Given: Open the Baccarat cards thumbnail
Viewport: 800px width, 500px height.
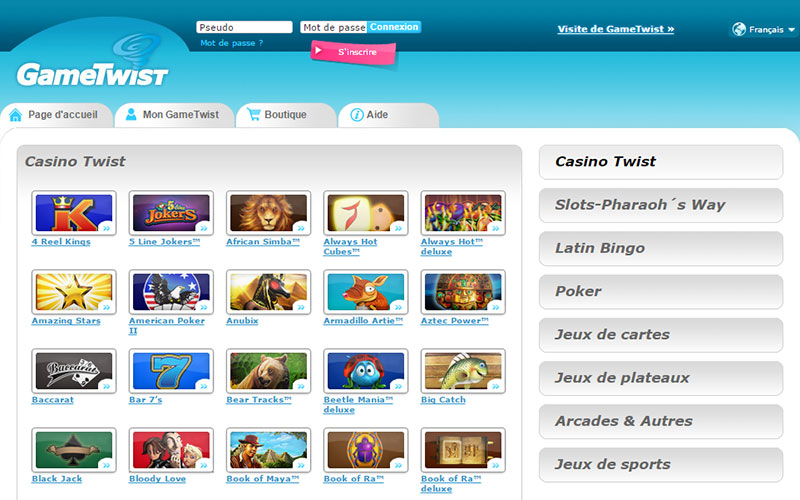Looking at the screenshot, I should [x=74, y=371].
